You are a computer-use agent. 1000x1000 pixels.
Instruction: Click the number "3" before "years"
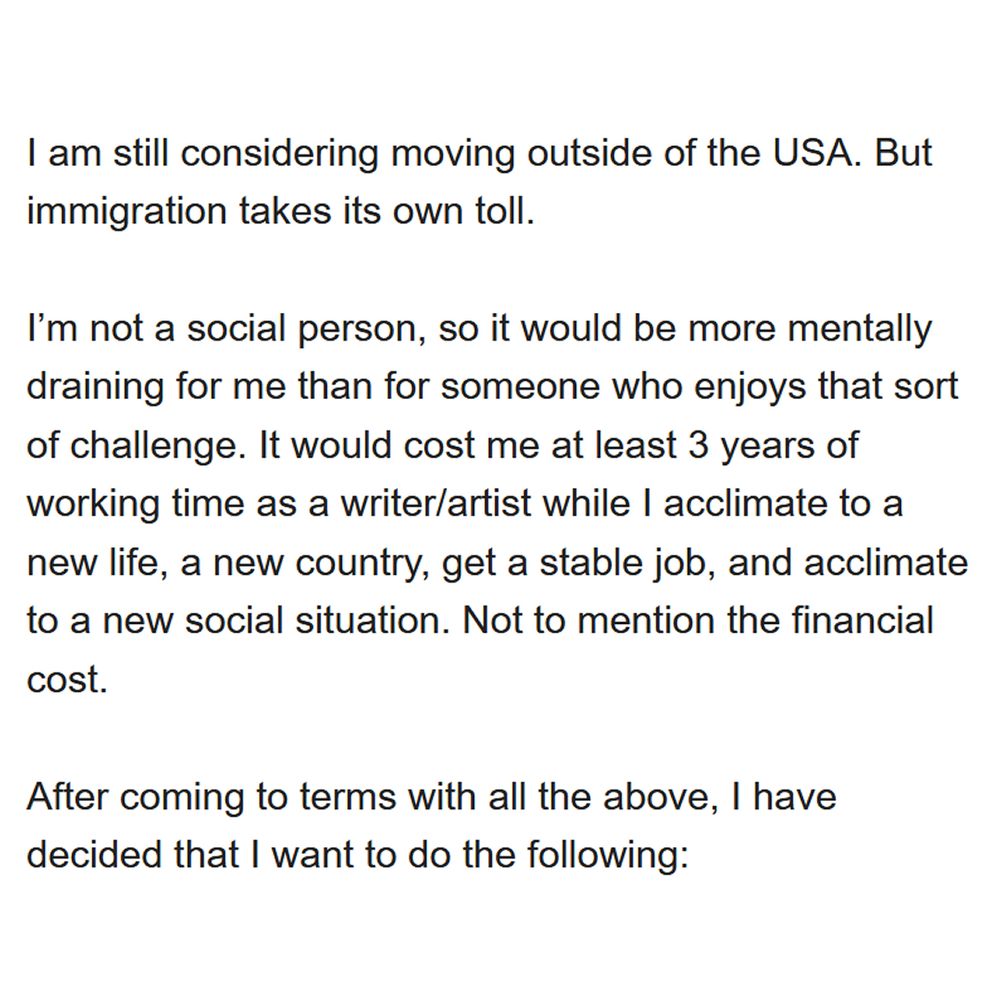click(x=698, y=446)
